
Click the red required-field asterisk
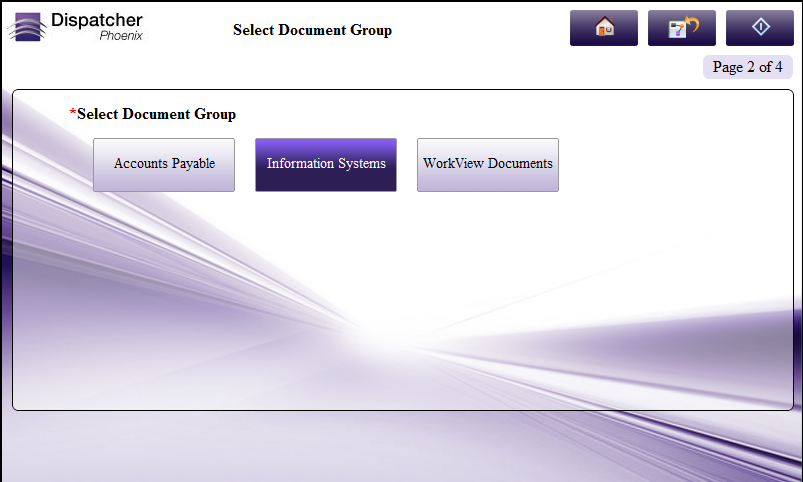click(73, 114)
